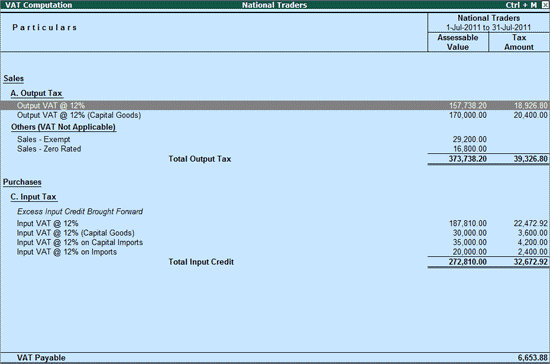Viewport: 550px width, 364px height.
Task: Click the Ctrl + M label in title bar
Action: [521, 5]
